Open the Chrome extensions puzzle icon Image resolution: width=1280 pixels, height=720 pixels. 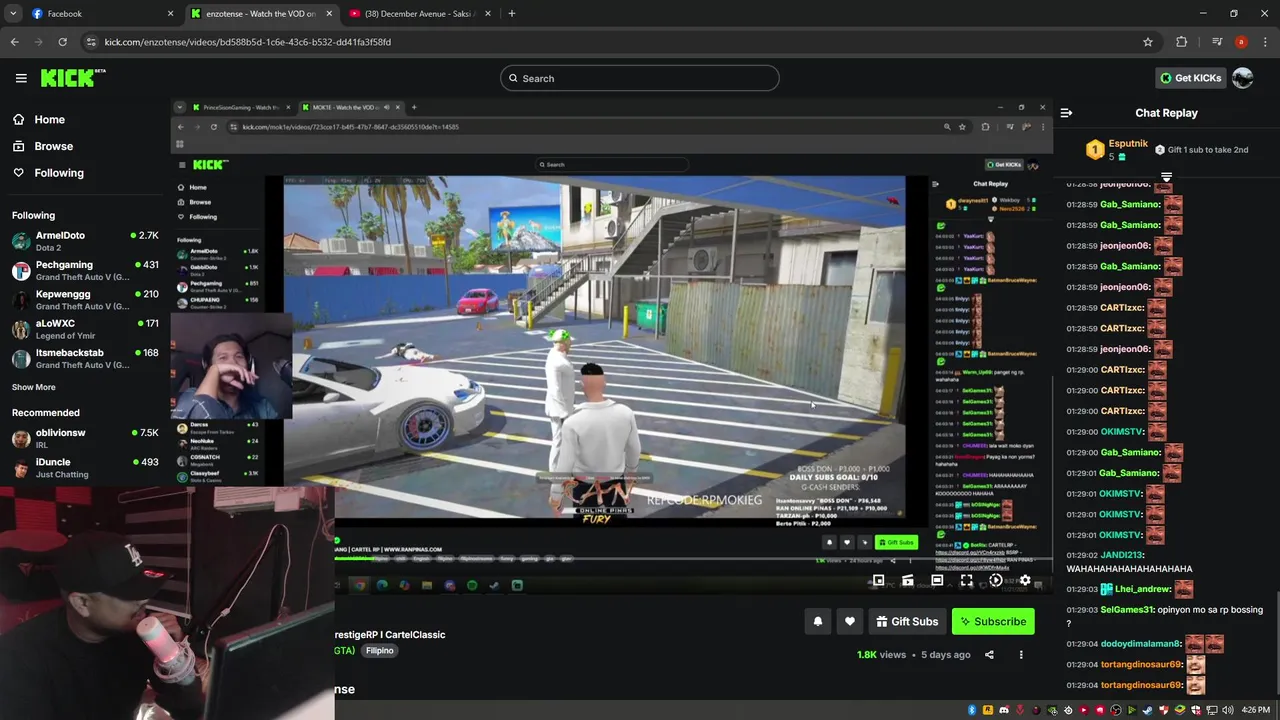[1182, 42]
